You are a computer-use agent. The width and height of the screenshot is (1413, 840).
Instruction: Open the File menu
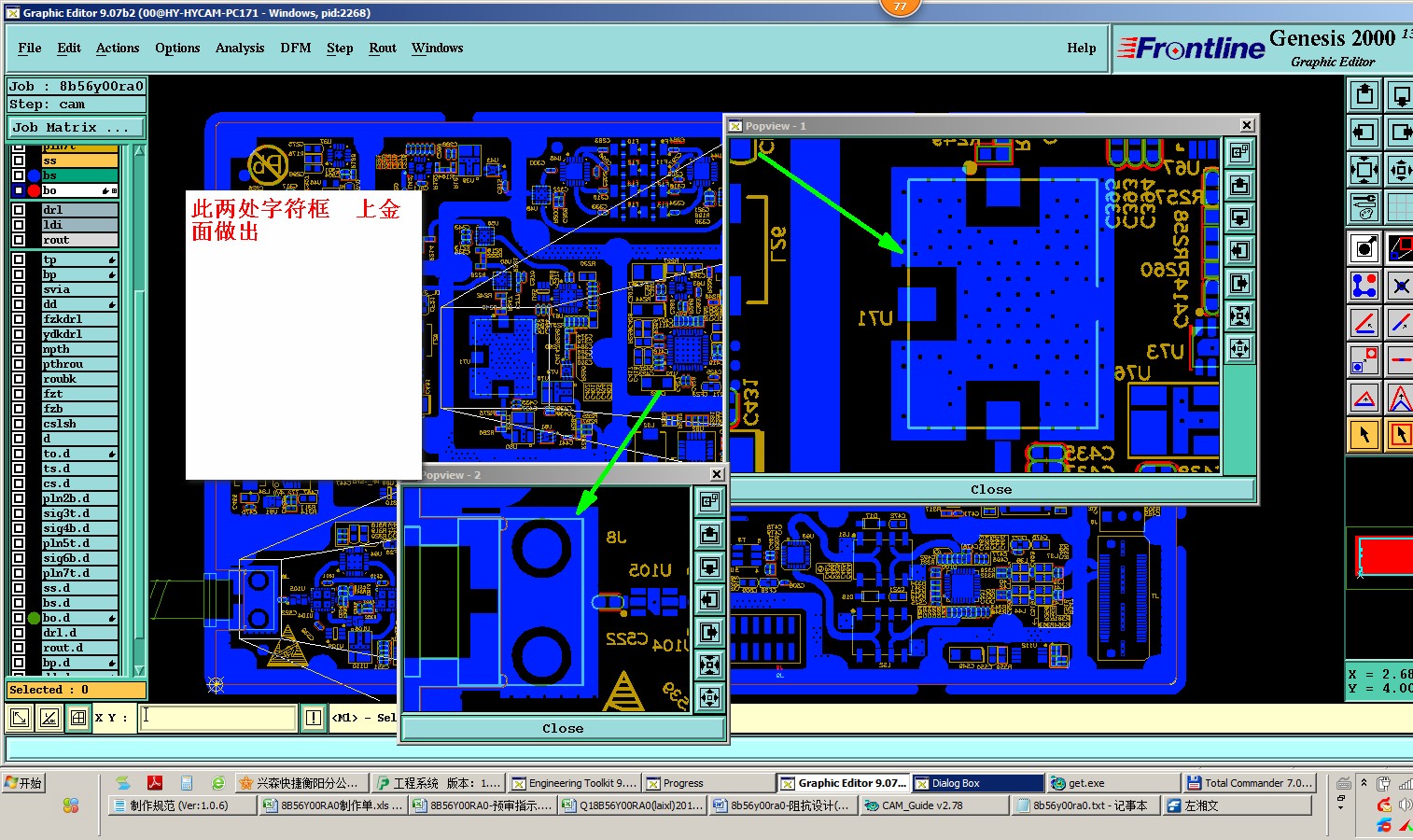[30, 48]
